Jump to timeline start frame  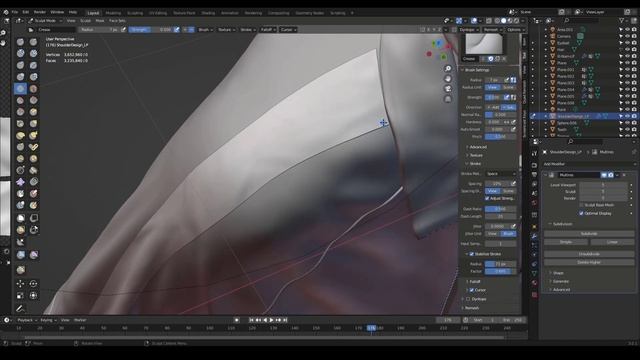tap(251, 320)
